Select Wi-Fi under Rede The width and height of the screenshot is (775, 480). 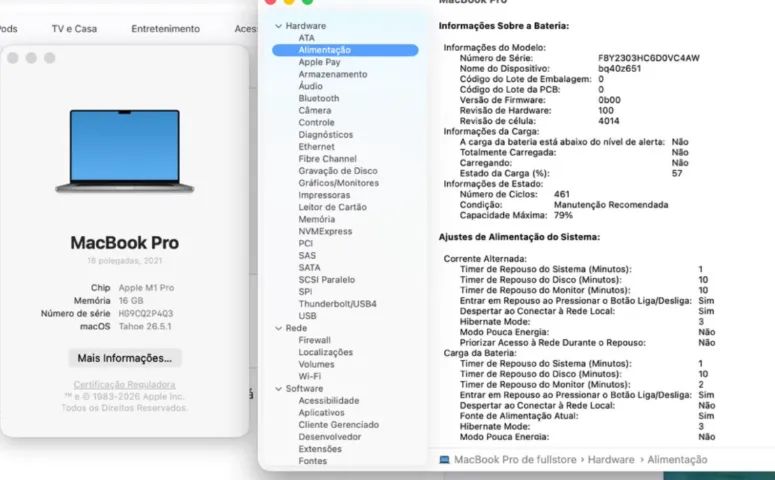coord(309,377)
